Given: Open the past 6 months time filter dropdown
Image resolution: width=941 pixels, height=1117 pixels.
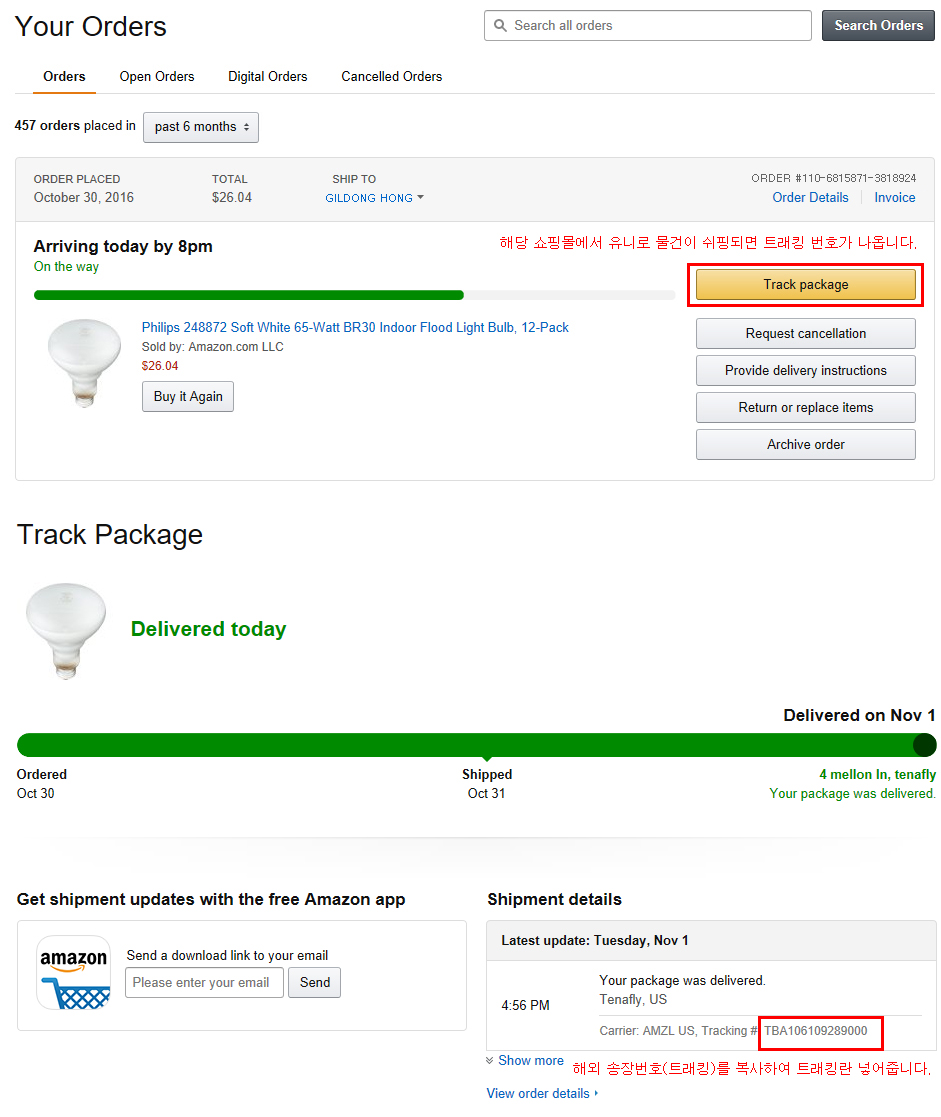Looking at the screenshot, I should pyautogui.click(x=201, y=127).
